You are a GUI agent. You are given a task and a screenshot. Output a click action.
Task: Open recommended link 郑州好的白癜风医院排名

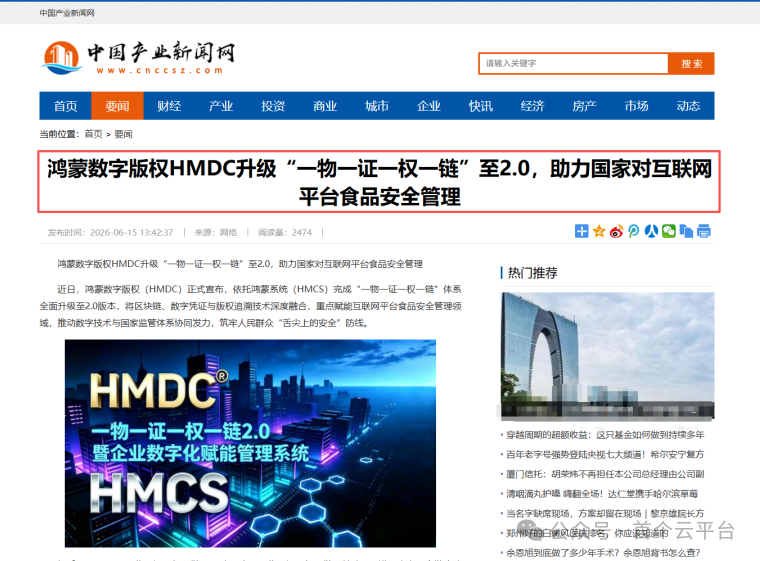[x=587, y=533]
